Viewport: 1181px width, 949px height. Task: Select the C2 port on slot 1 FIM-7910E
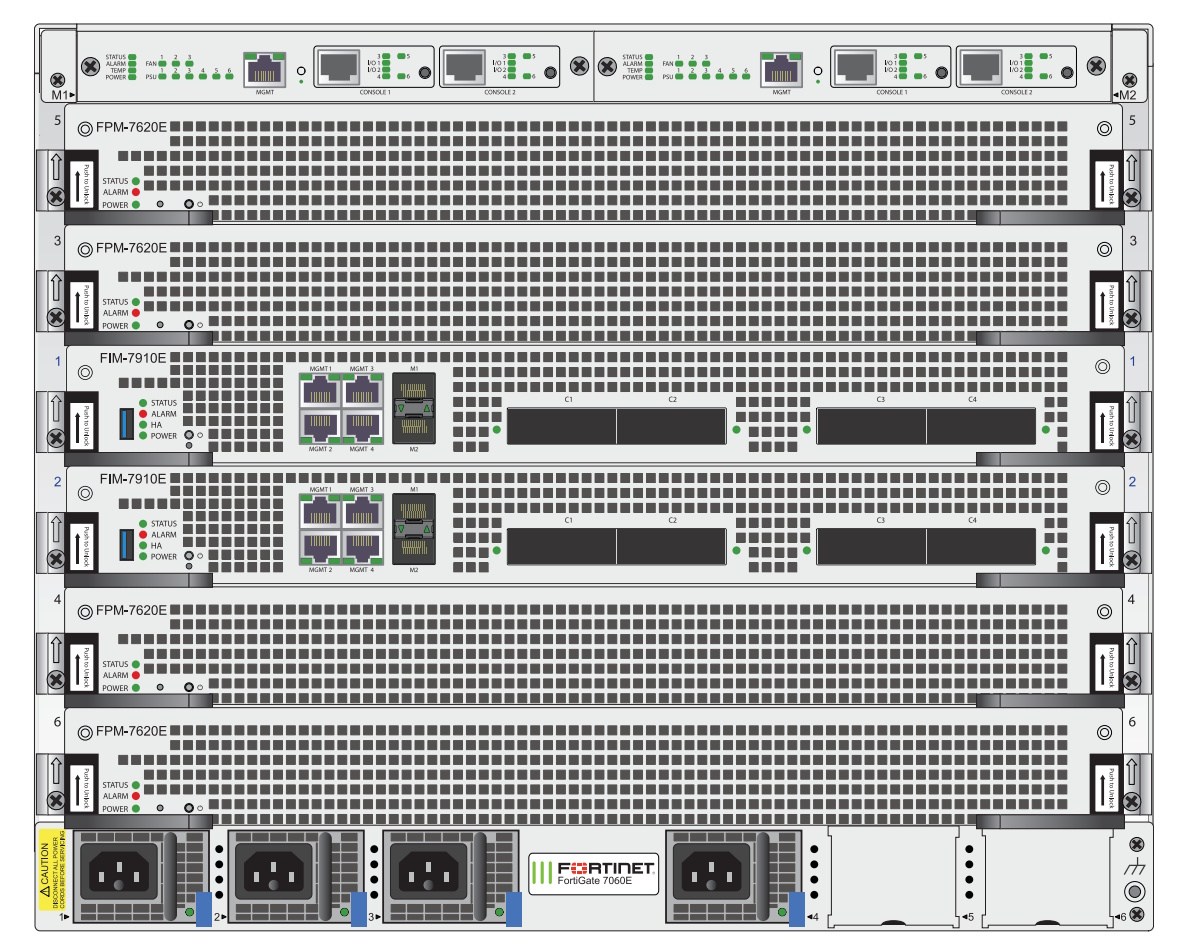click(x=672, y=426)
